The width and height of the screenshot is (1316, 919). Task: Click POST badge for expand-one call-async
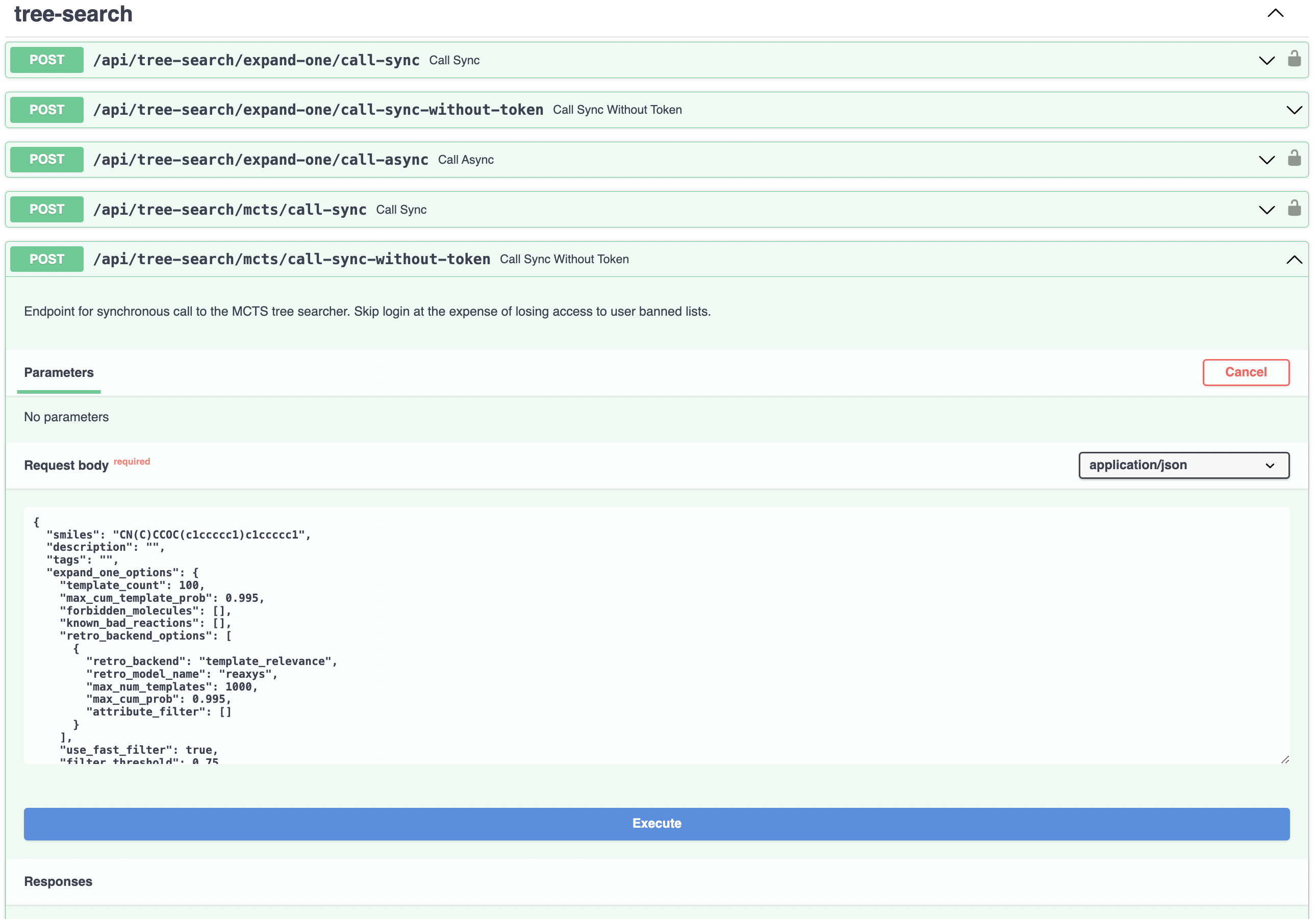[47, 159]
